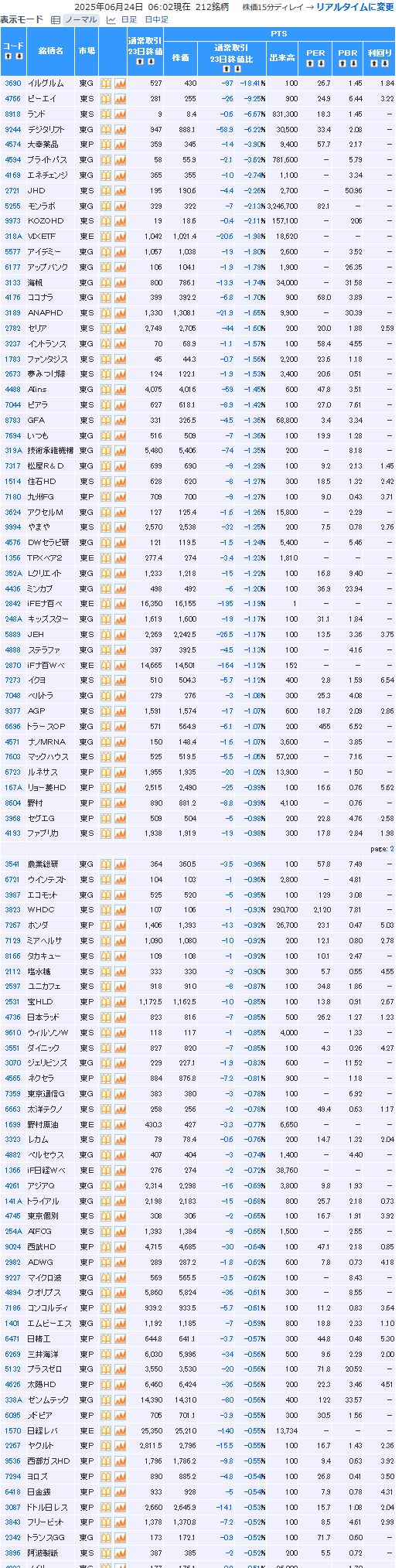Open the chart icon for アップバンク

click(x=120, y=268)
